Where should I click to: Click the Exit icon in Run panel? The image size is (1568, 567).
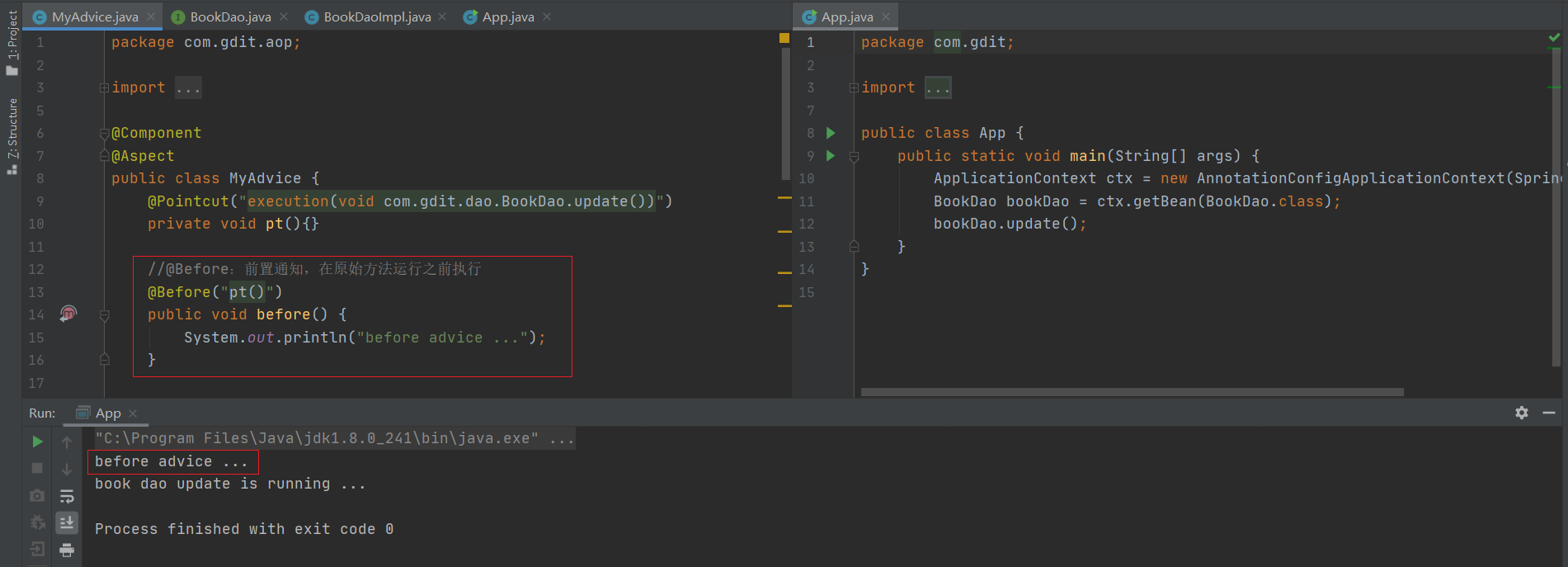tap(37, 549)
